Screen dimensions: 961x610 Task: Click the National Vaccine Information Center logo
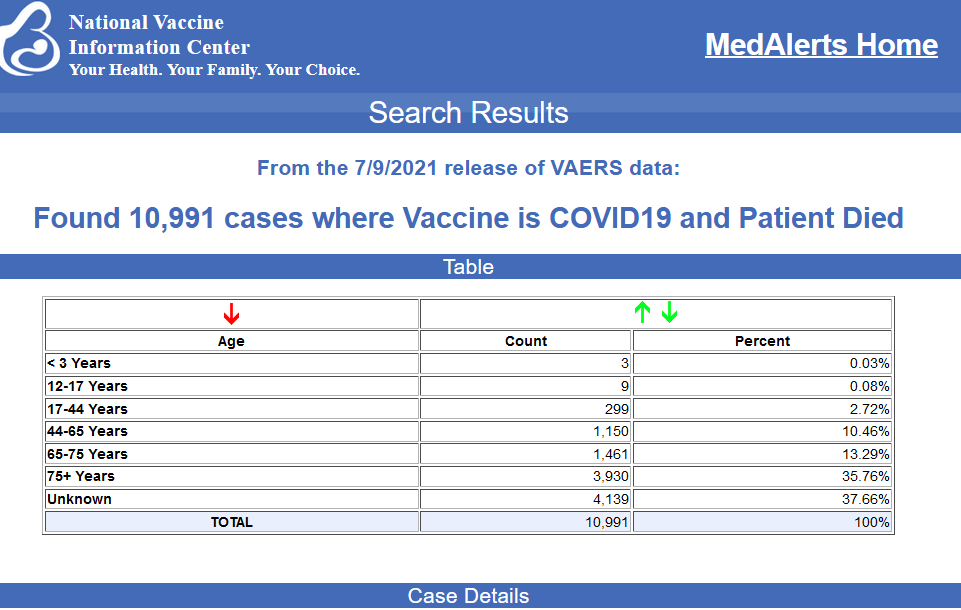pos(31,39)
